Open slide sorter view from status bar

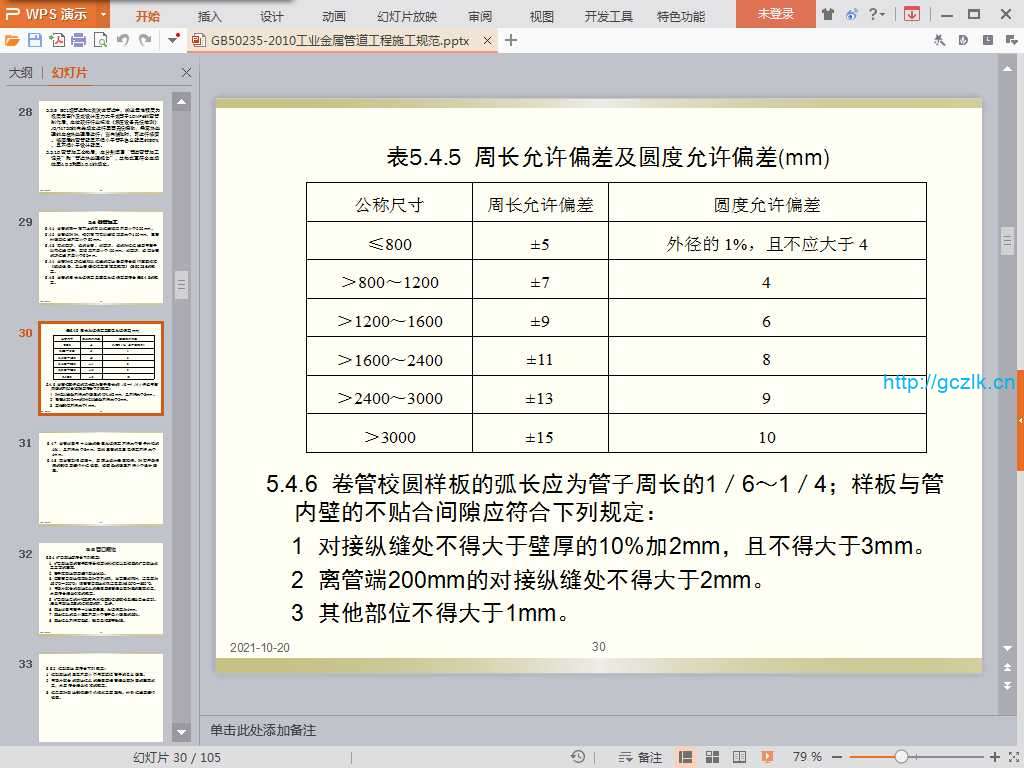click(x=710, y=757)
